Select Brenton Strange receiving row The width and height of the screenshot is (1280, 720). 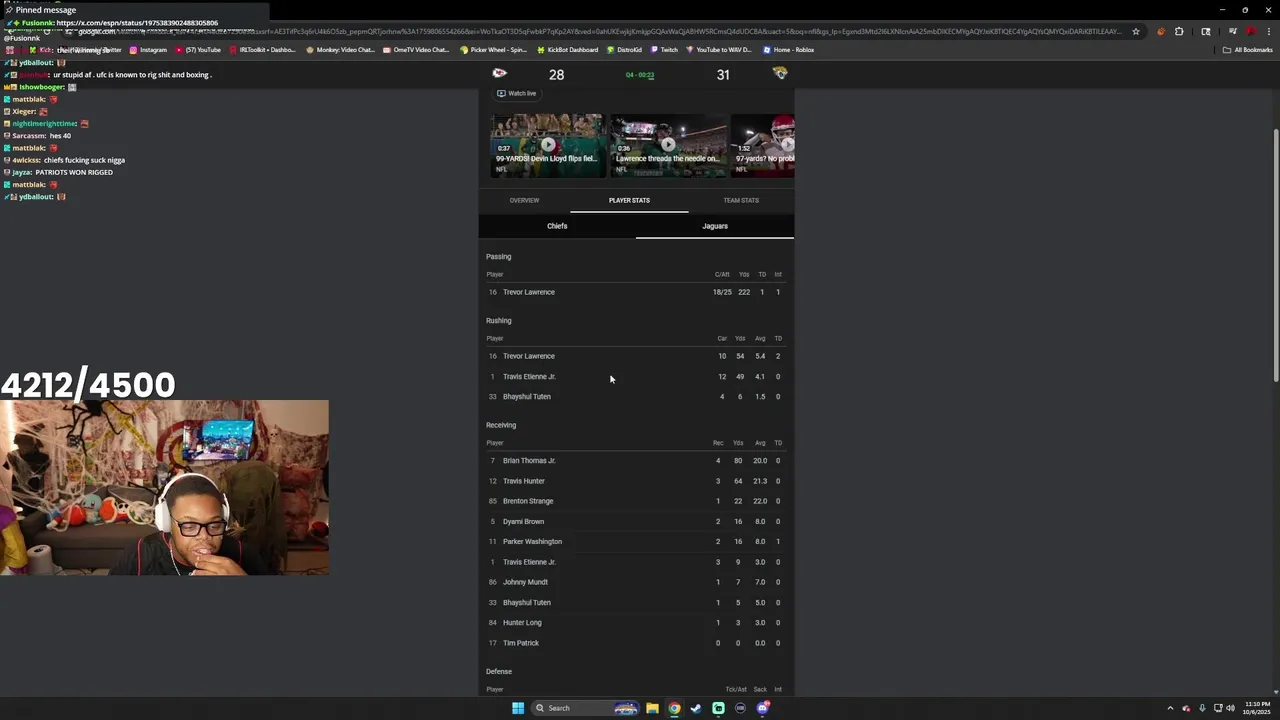(636, 501)
